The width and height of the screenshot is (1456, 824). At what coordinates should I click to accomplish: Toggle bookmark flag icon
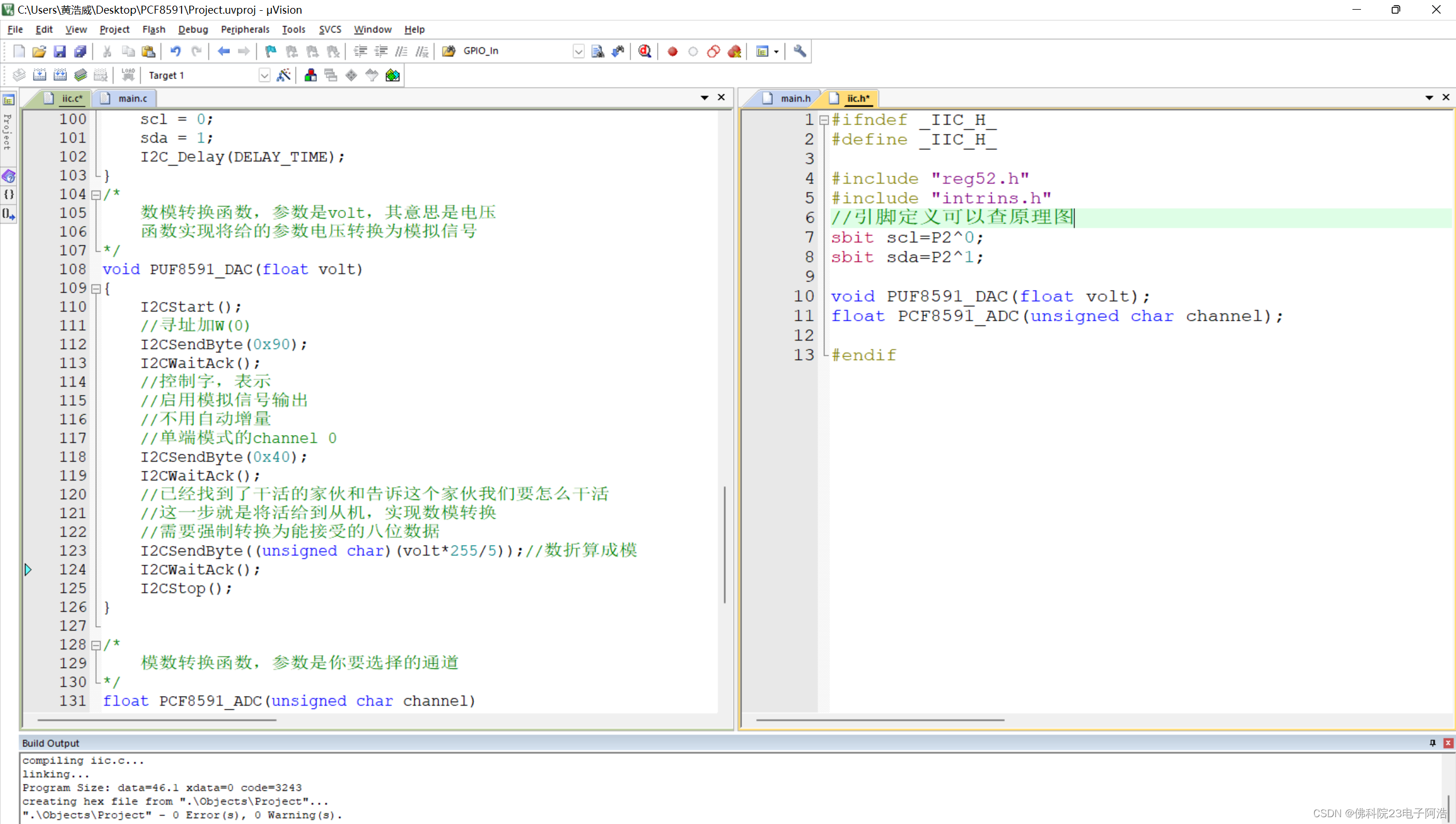(270, 51)
